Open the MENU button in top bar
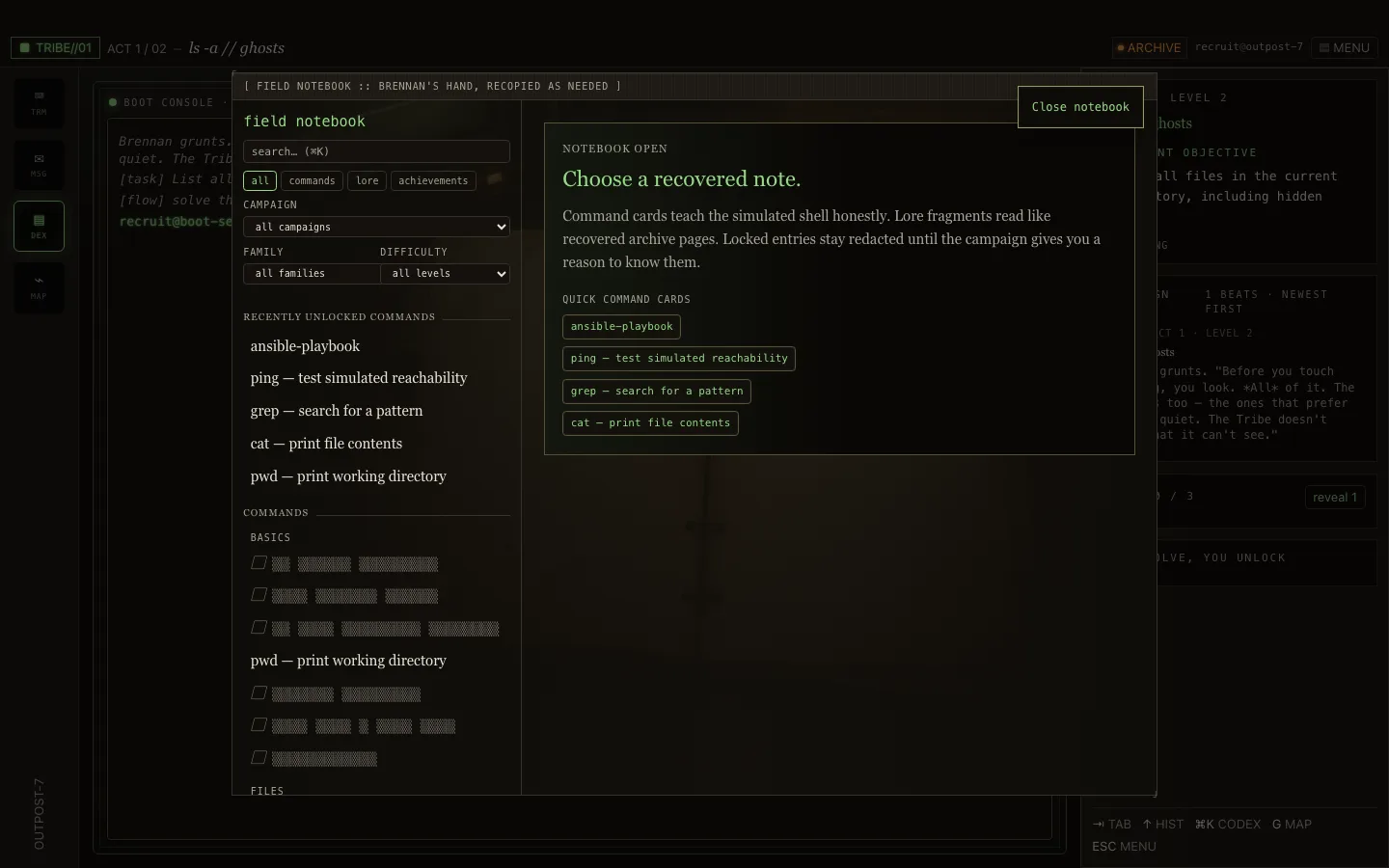The width and height of the screenshot is (1389, 868). click(x=1345, y=47)
